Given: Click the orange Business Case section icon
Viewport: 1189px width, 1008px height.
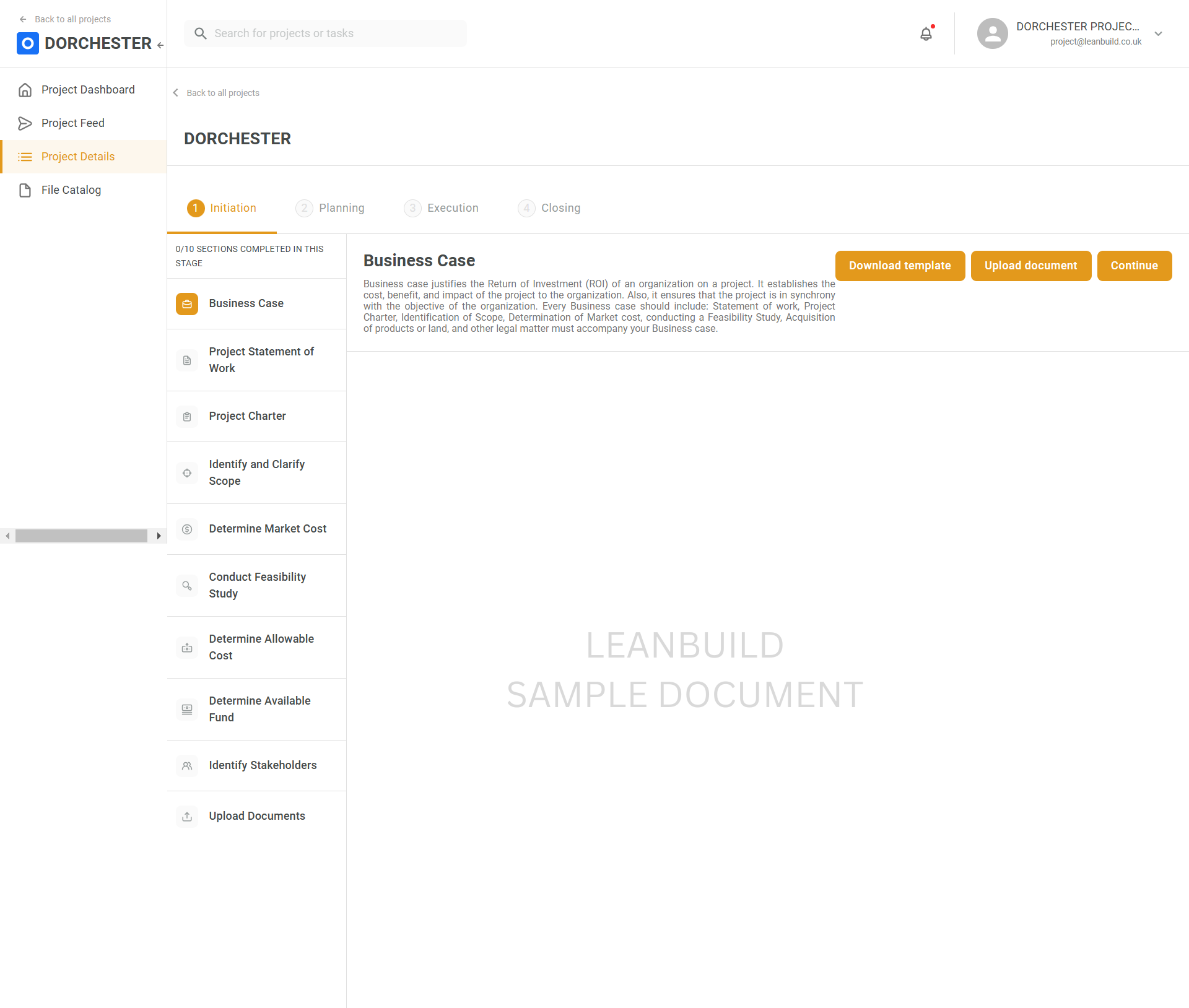Looking at the screenshot, I should click(187, 303).
